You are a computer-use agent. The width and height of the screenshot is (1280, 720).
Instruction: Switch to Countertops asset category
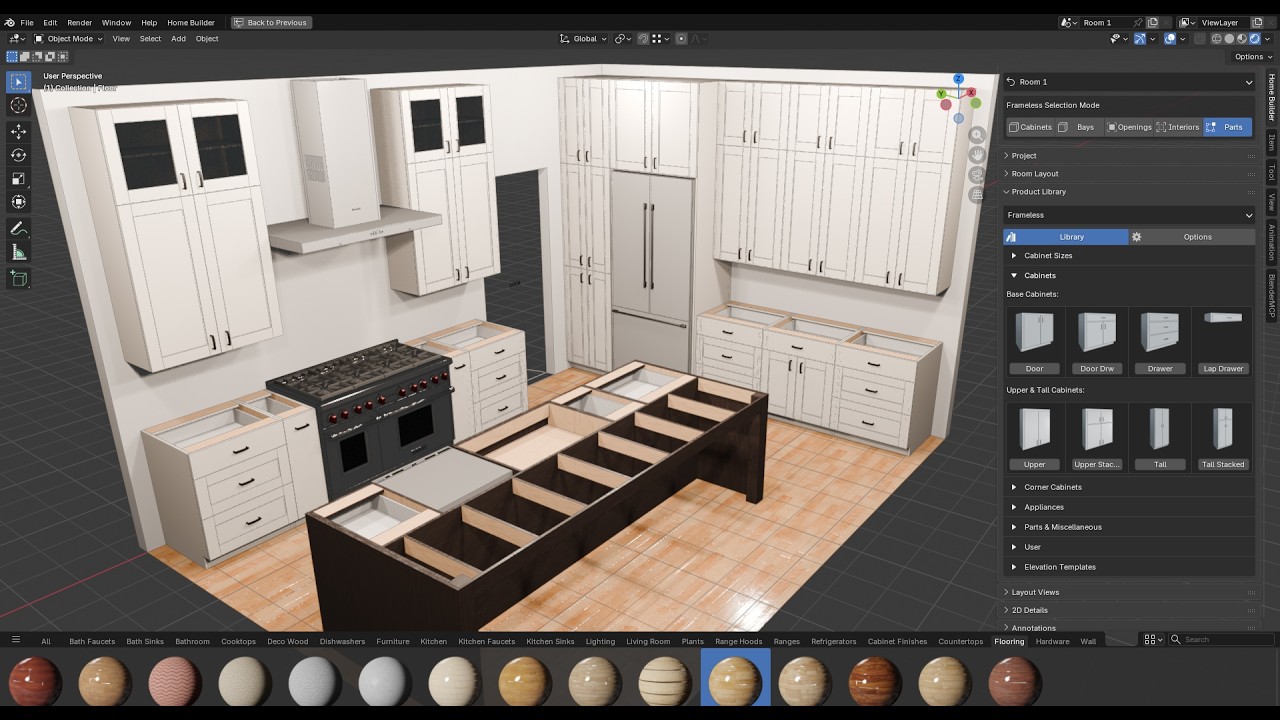960,641
